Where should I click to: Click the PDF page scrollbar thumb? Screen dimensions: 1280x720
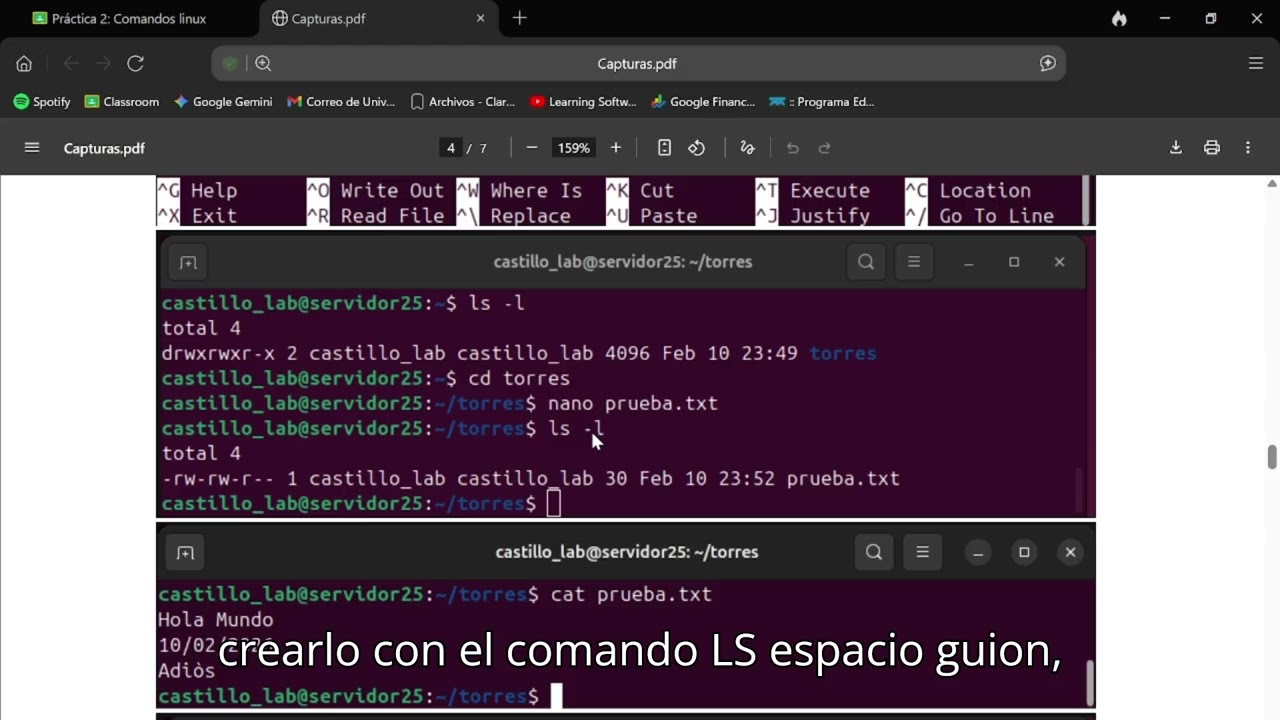point(1272,457)
